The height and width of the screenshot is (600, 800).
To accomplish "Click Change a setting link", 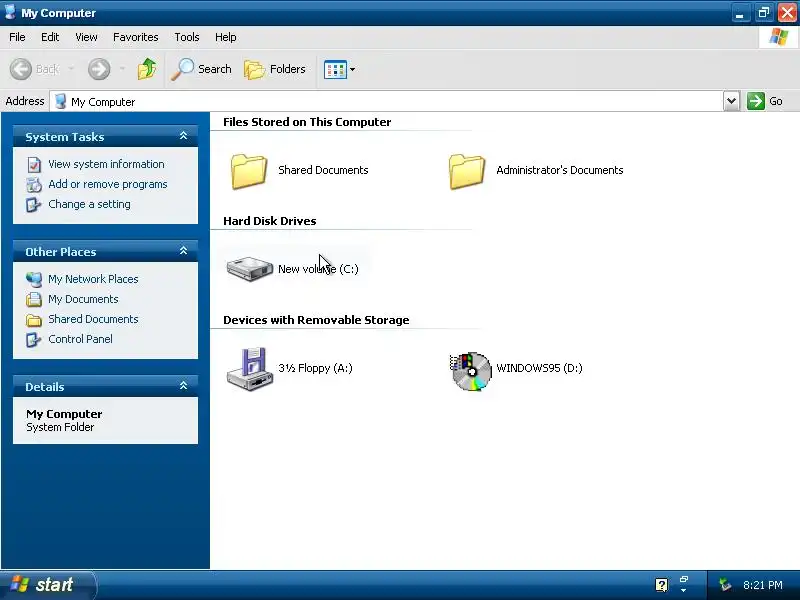I will [x=89, y=204].
